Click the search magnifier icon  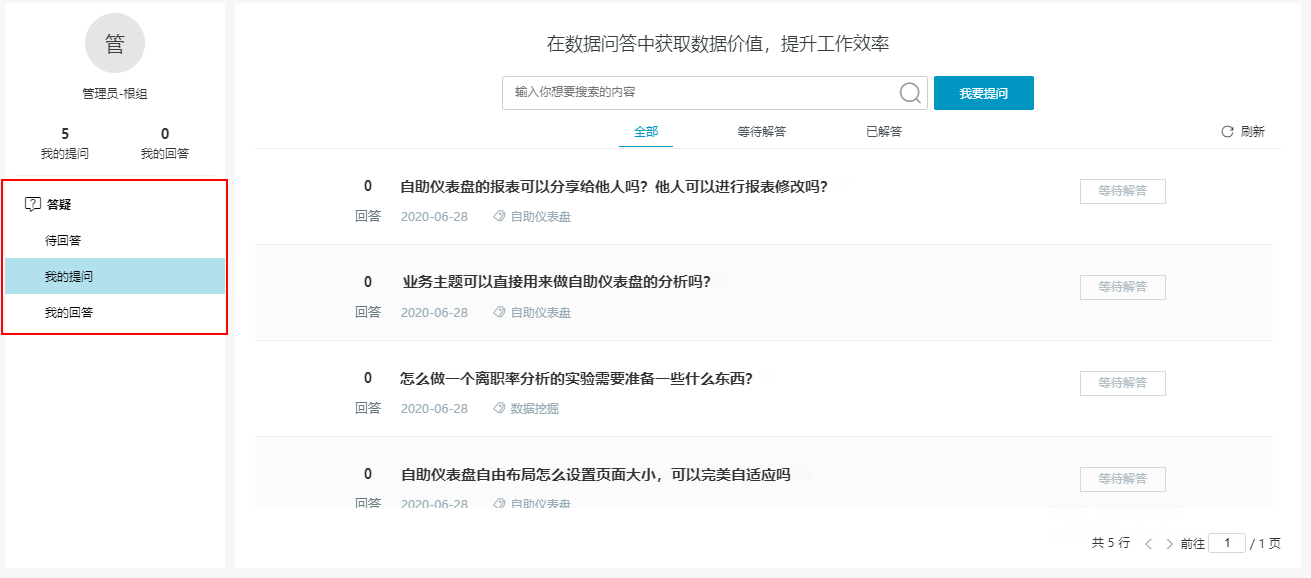click(x=910, y=93)
